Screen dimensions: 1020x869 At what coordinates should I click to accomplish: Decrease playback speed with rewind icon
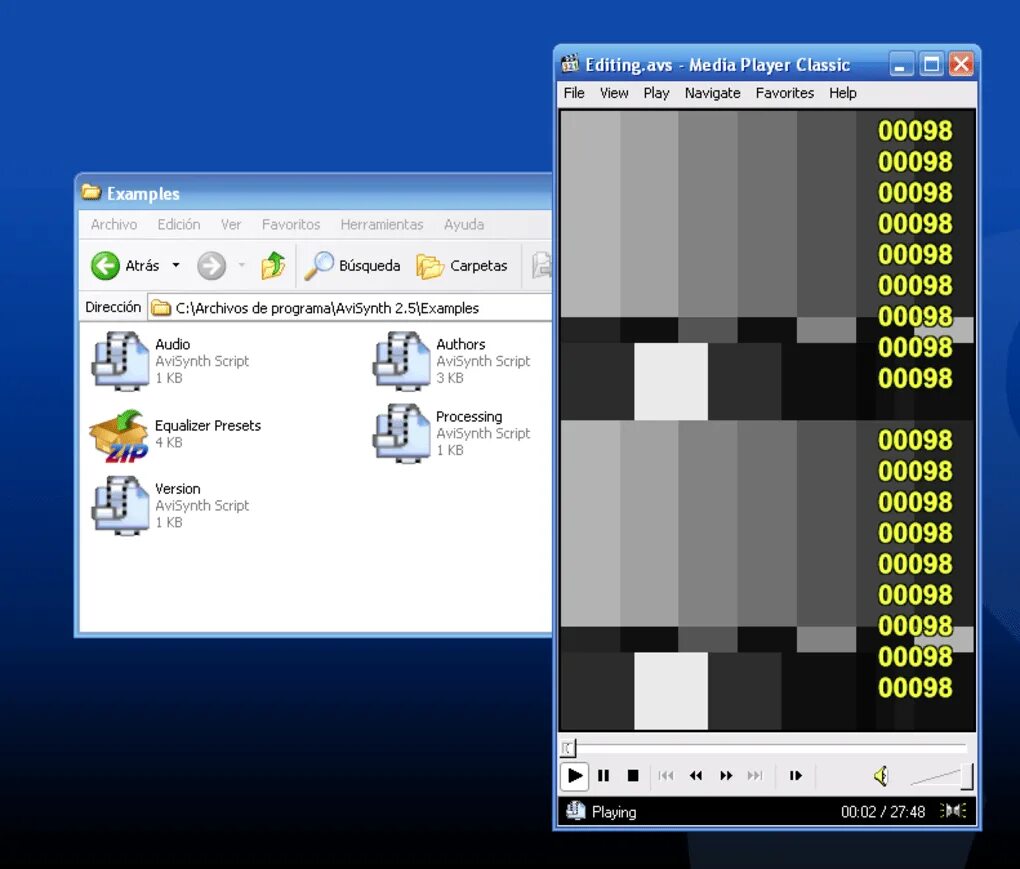click(x=696, y=776)
